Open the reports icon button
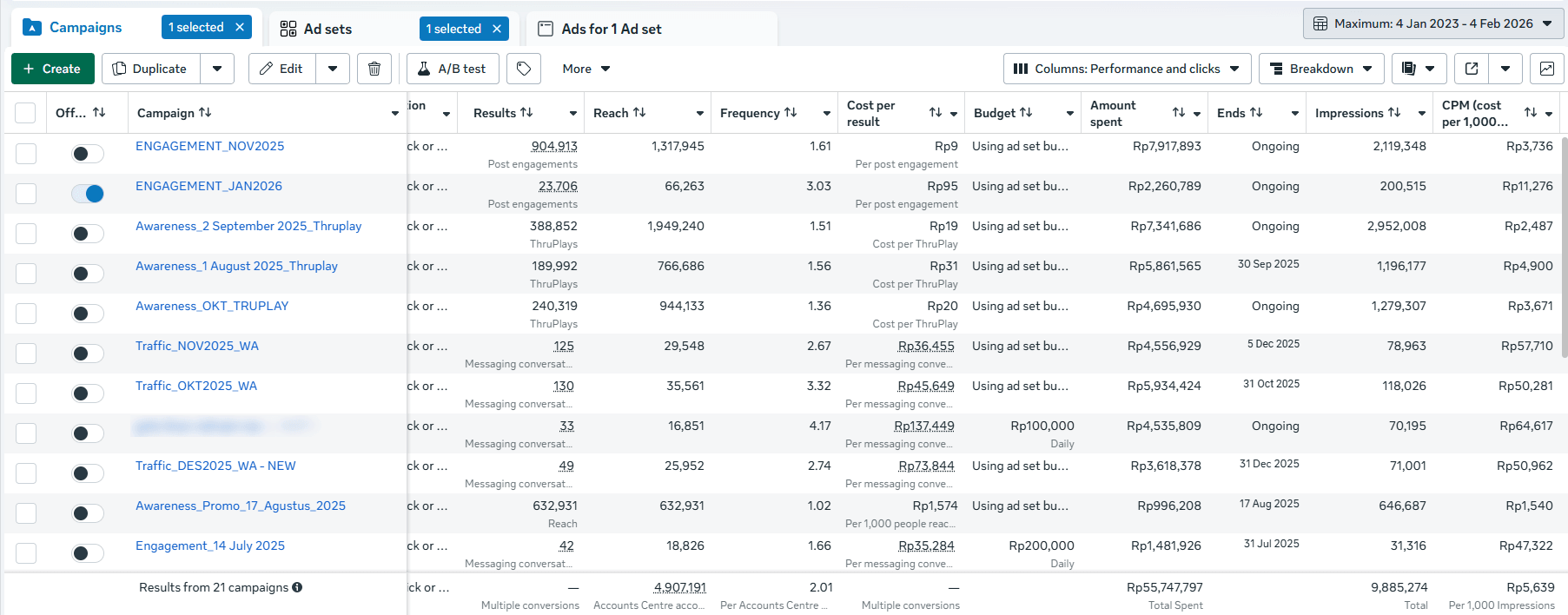Screen dimensions: 1568x615 [x=1419, y=69]
